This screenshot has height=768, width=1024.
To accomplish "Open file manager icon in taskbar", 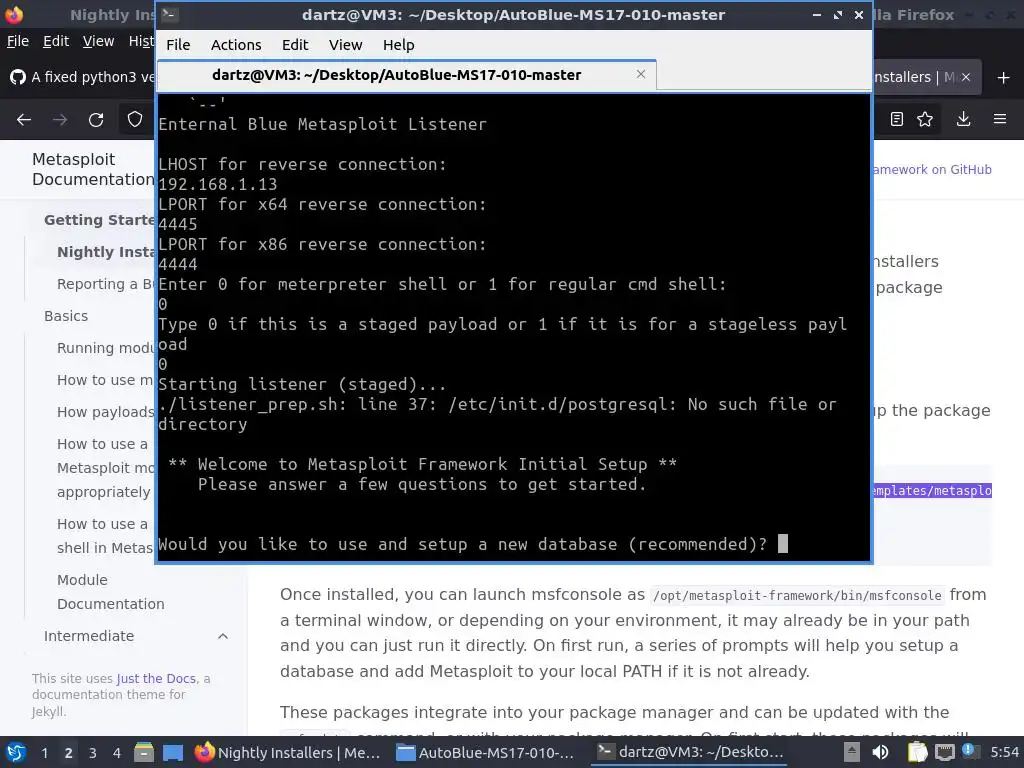I will click(x=144, y=752).
